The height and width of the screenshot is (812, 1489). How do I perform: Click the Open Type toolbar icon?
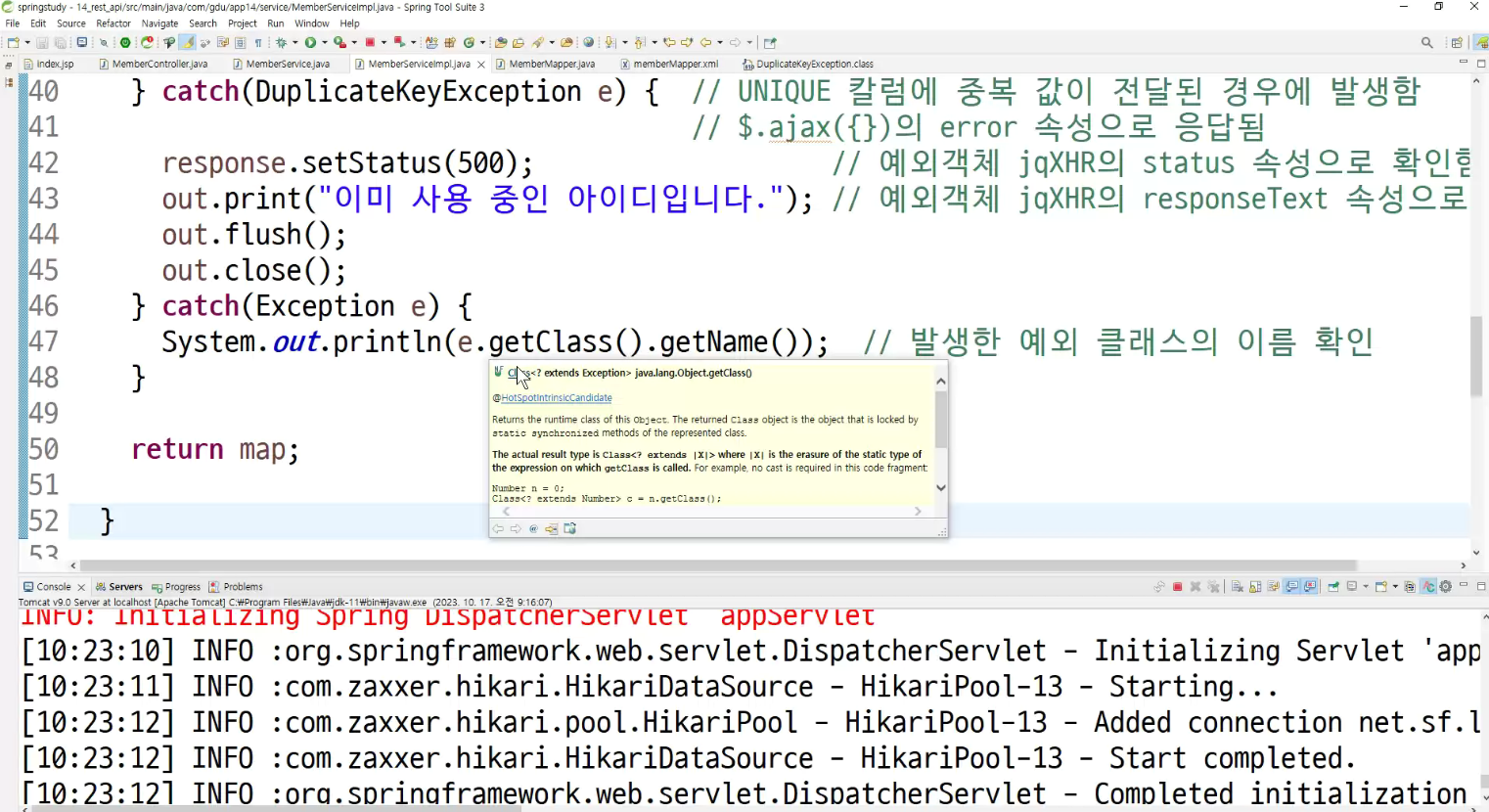[x=500, y=43]
